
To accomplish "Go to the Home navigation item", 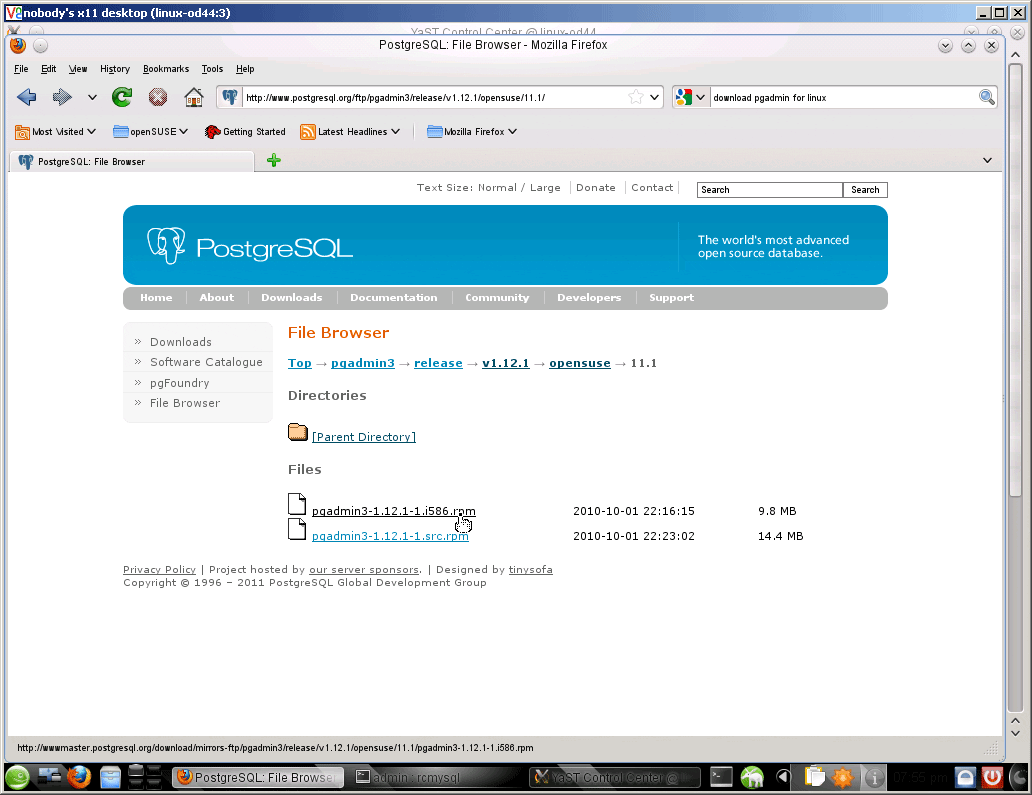I will (x=156, y=297).
